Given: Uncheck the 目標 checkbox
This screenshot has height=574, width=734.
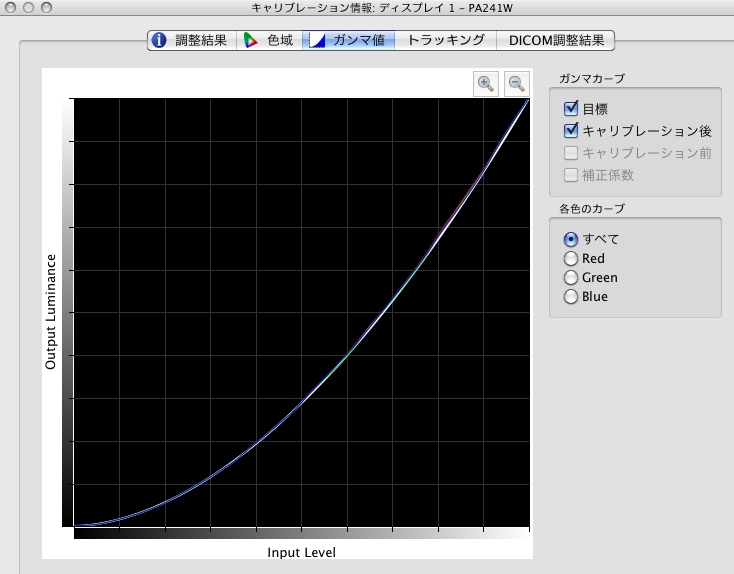Looking at the screenshot, I should [571, 109].
